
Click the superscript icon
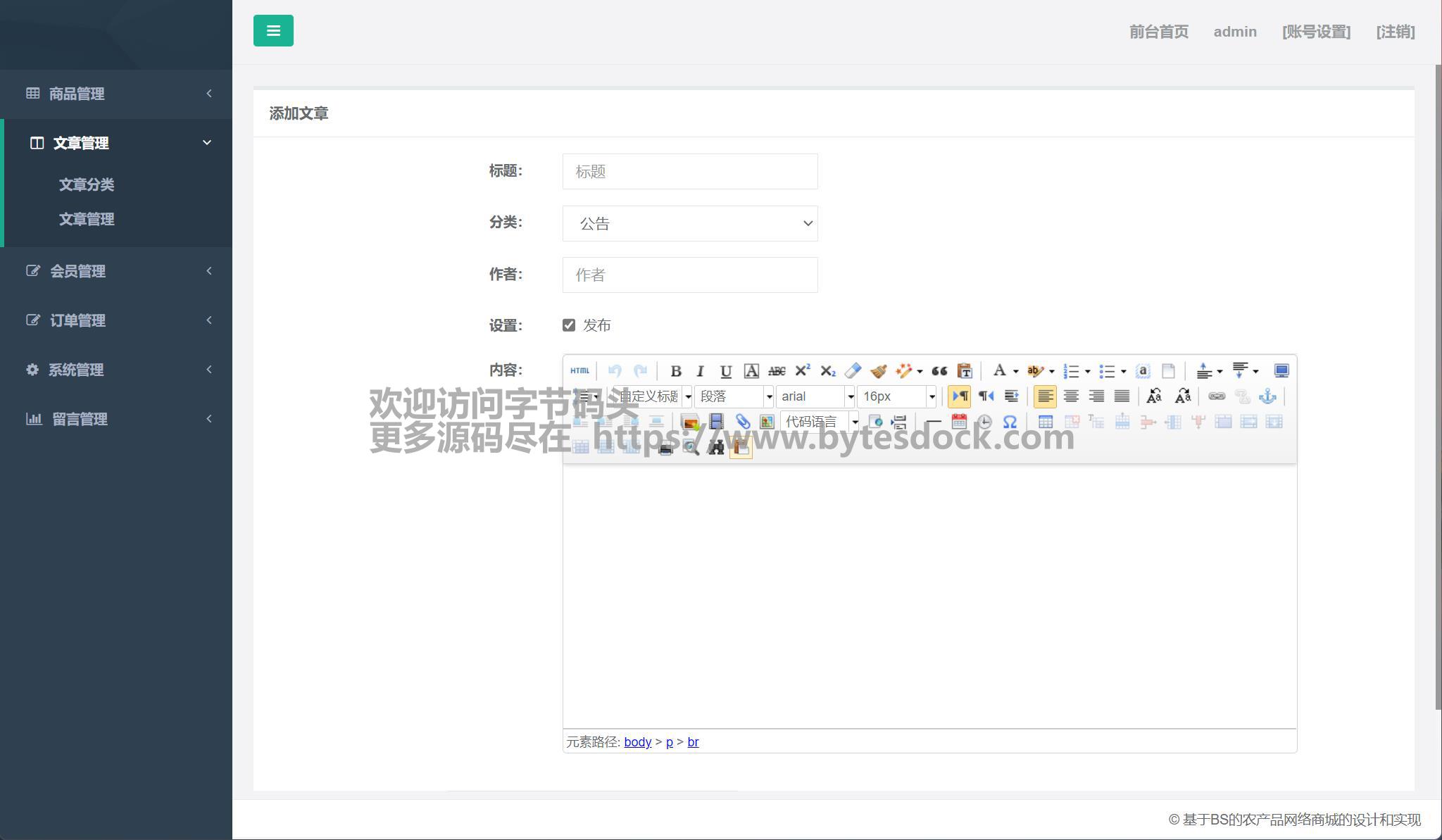click(802, 371)
